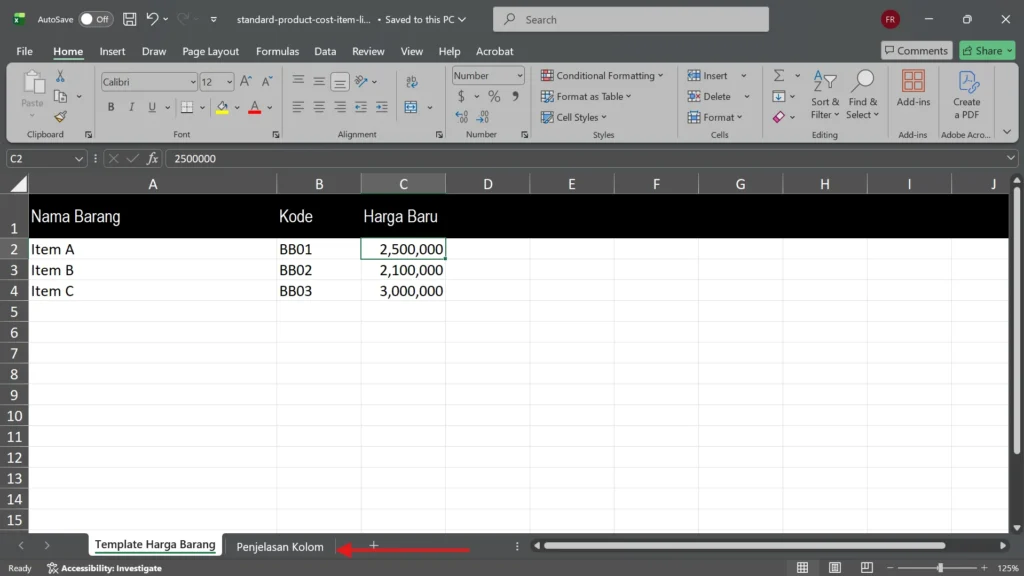1024x576 pixels.
Task: Open the Number Format dropdown
Action: click(x=519, y=75)
